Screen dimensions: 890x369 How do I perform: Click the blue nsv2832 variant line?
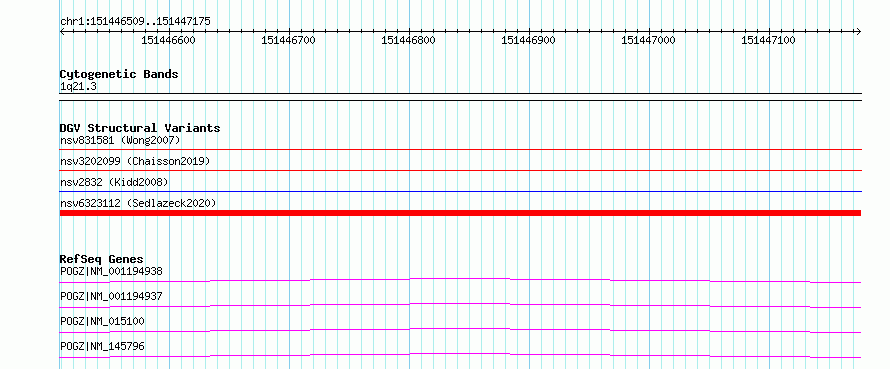[x=460, y=192]
